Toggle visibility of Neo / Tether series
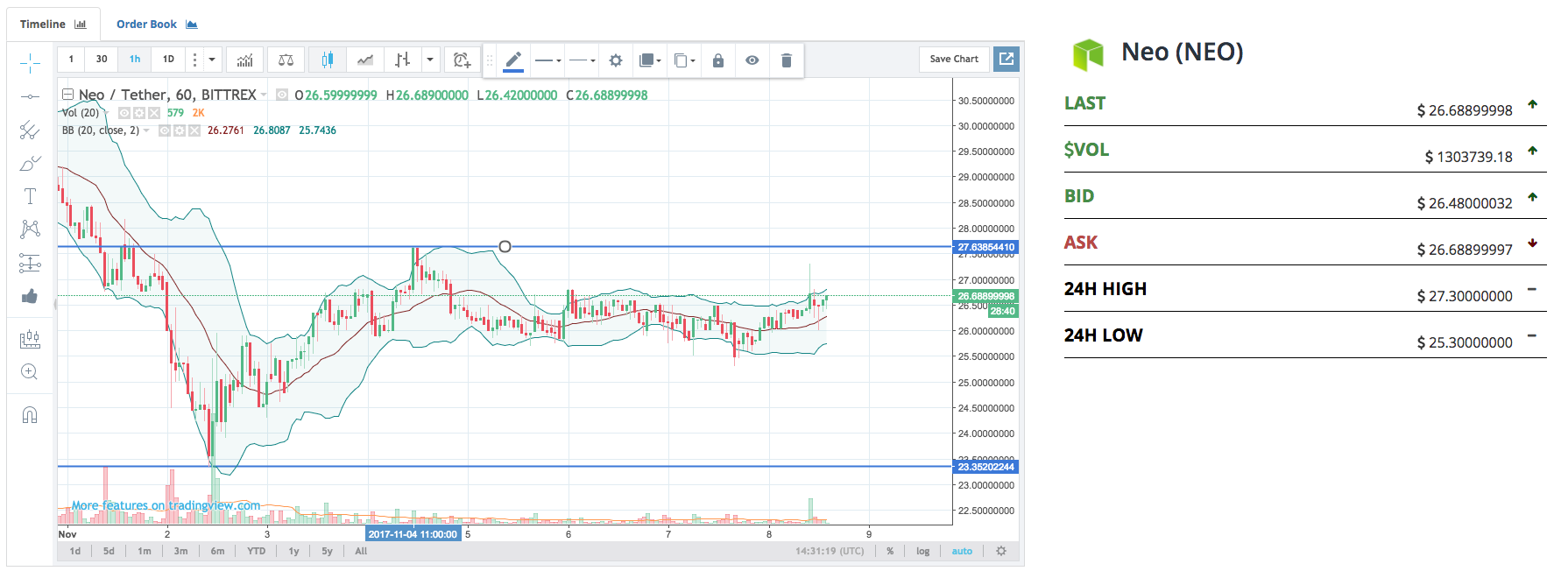The image size is (1568, 578). 282,95
